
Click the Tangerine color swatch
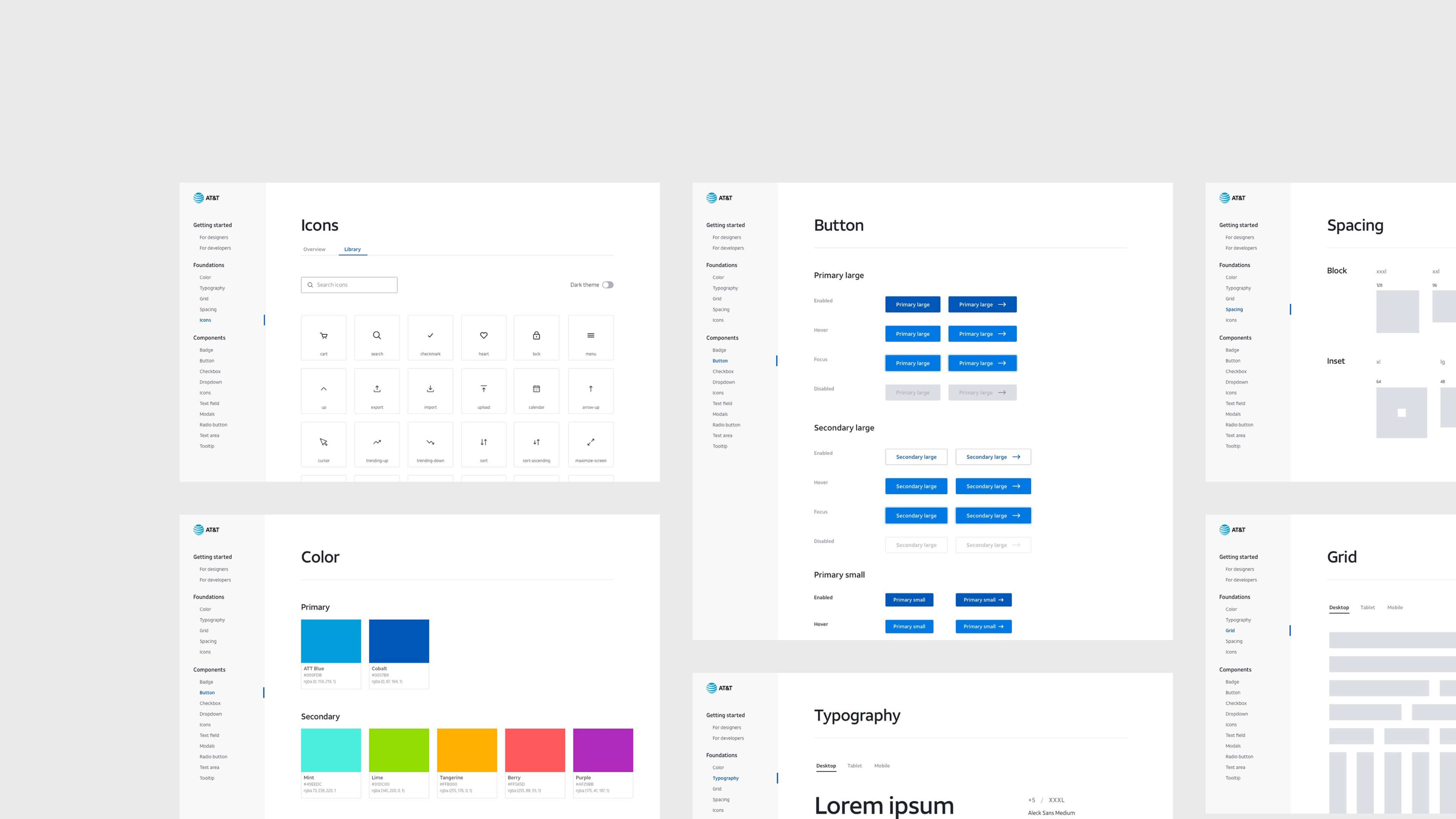click(467, 750)
